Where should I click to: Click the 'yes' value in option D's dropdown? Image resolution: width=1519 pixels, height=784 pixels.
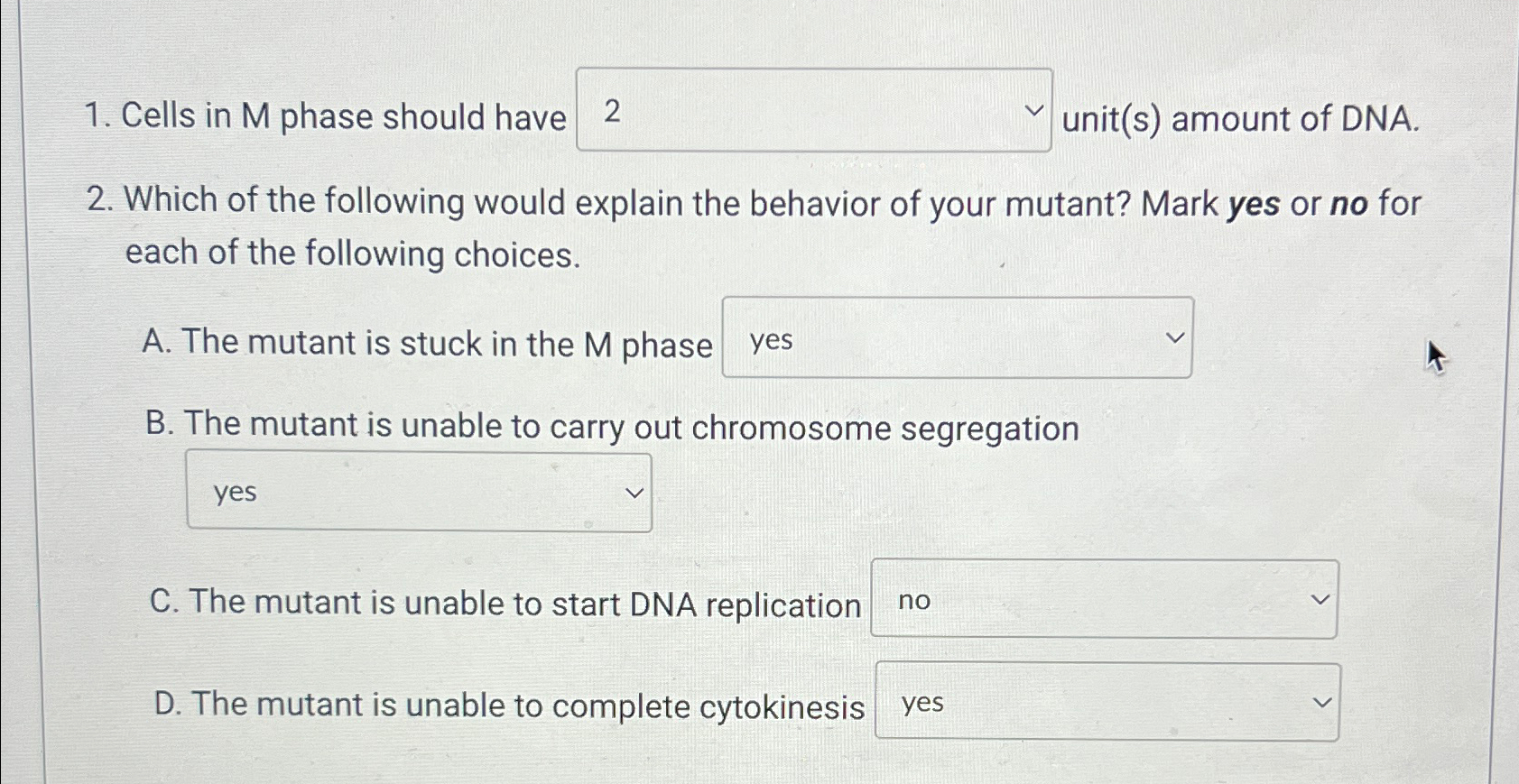pyautogui.click(x=922, y=705)
